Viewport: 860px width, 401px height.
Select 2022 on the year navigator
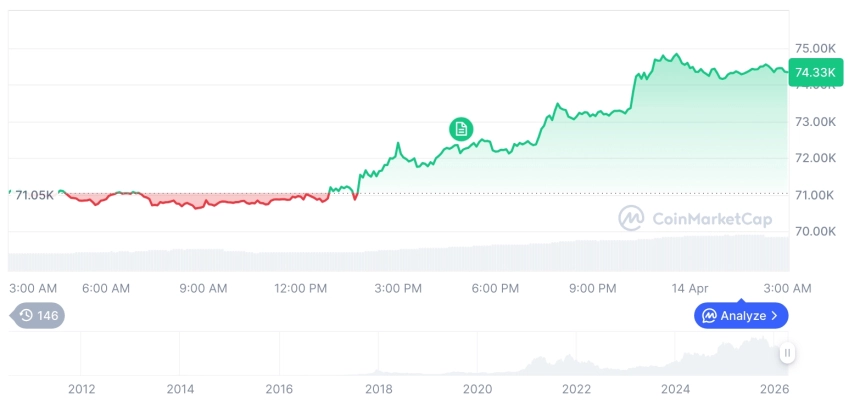[x=576, y=389]
